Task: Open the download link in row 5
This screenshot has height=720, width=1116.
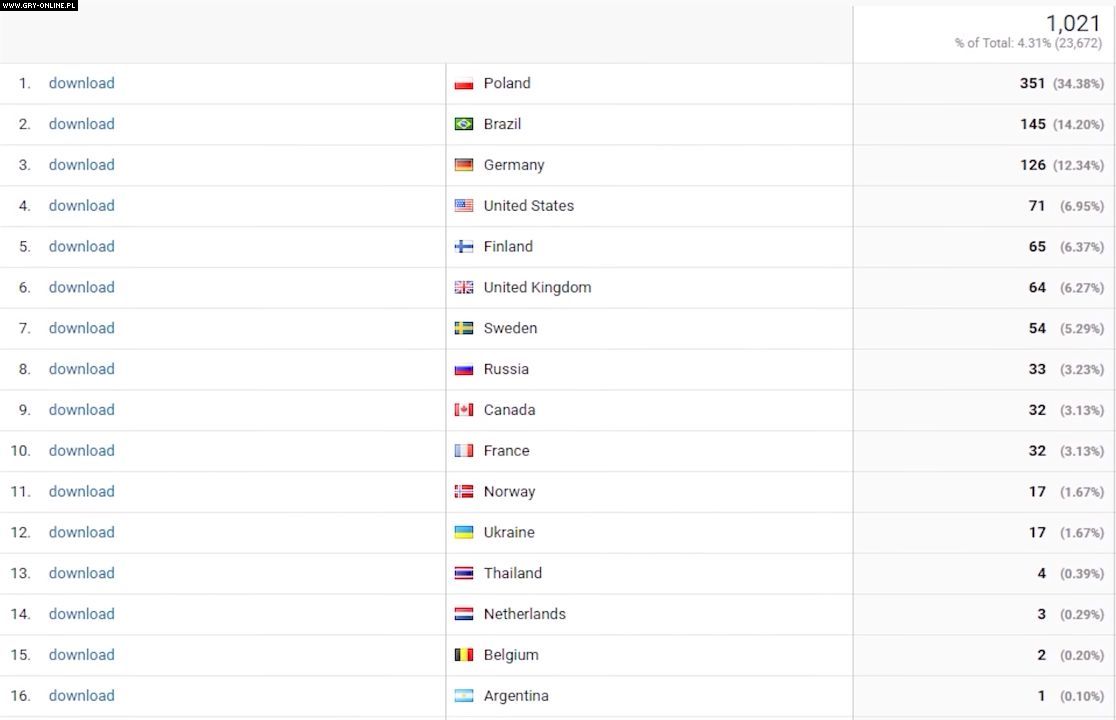Action: pos(82,246)
